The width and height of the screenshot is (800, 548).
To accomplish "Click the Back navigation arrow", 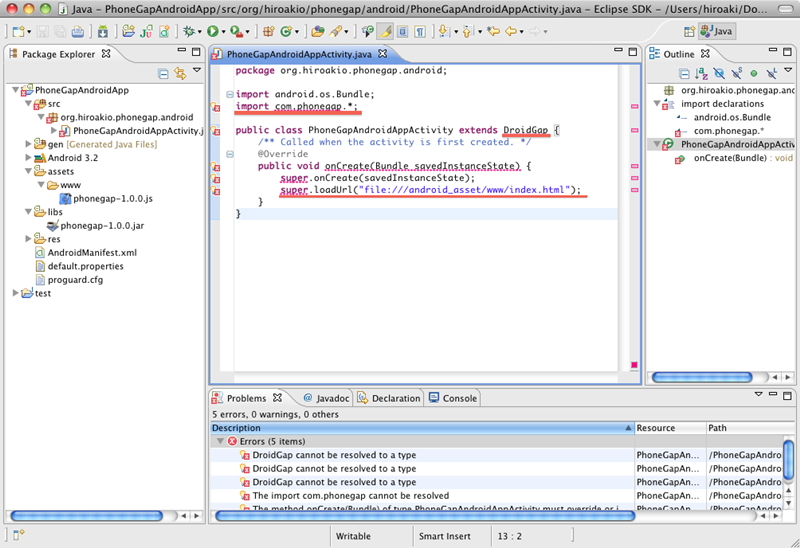I will pos(511,32).
